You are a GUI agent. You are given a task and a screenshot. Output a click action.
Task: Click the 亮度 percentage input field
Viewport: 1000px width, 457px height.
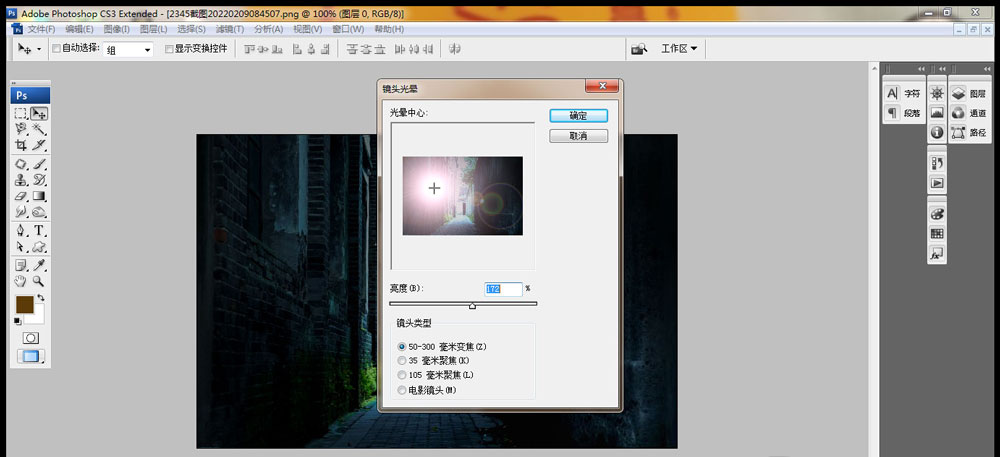(x=503, y=289)
